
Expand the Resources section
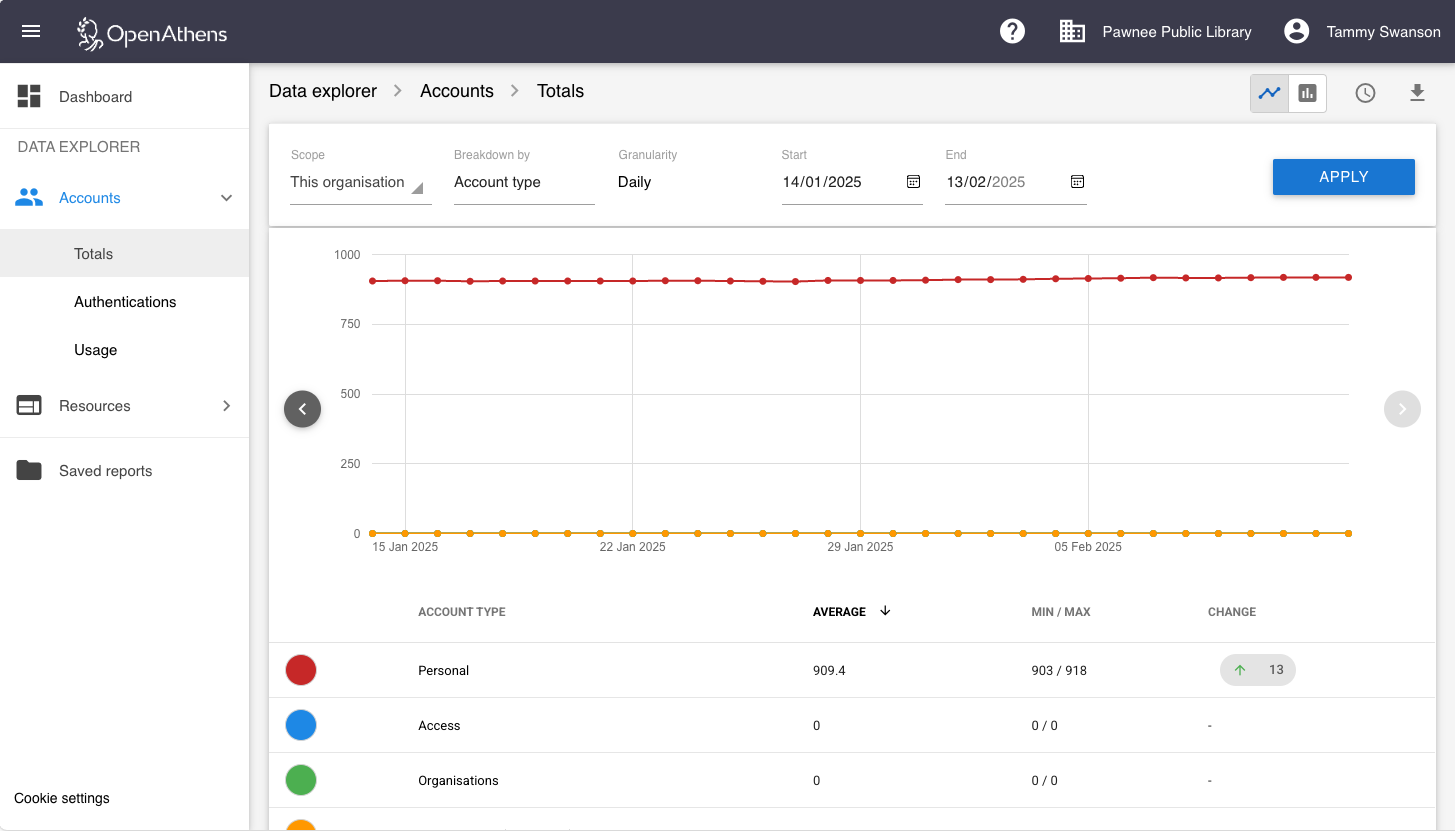pyautogui.click(x=226, y=406)
